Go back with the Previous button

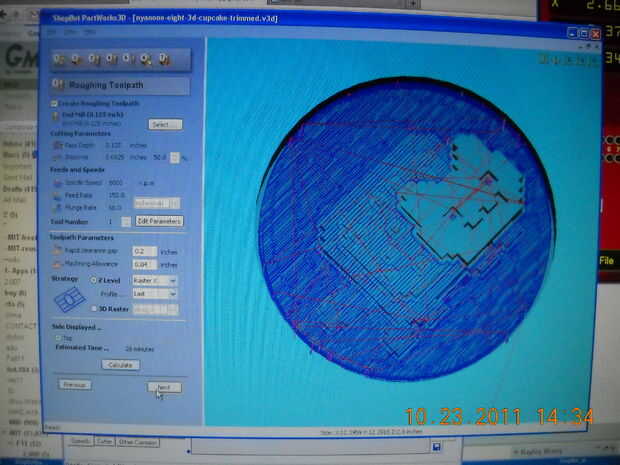(75, 385)
